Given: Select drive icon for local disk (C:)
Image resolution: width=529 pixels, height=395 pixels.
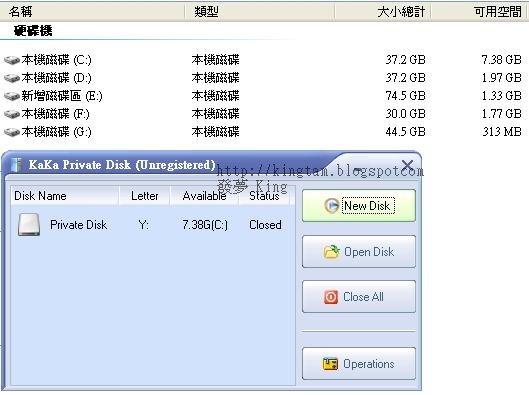Looking at the screenshot, I should tap(12, 60).
